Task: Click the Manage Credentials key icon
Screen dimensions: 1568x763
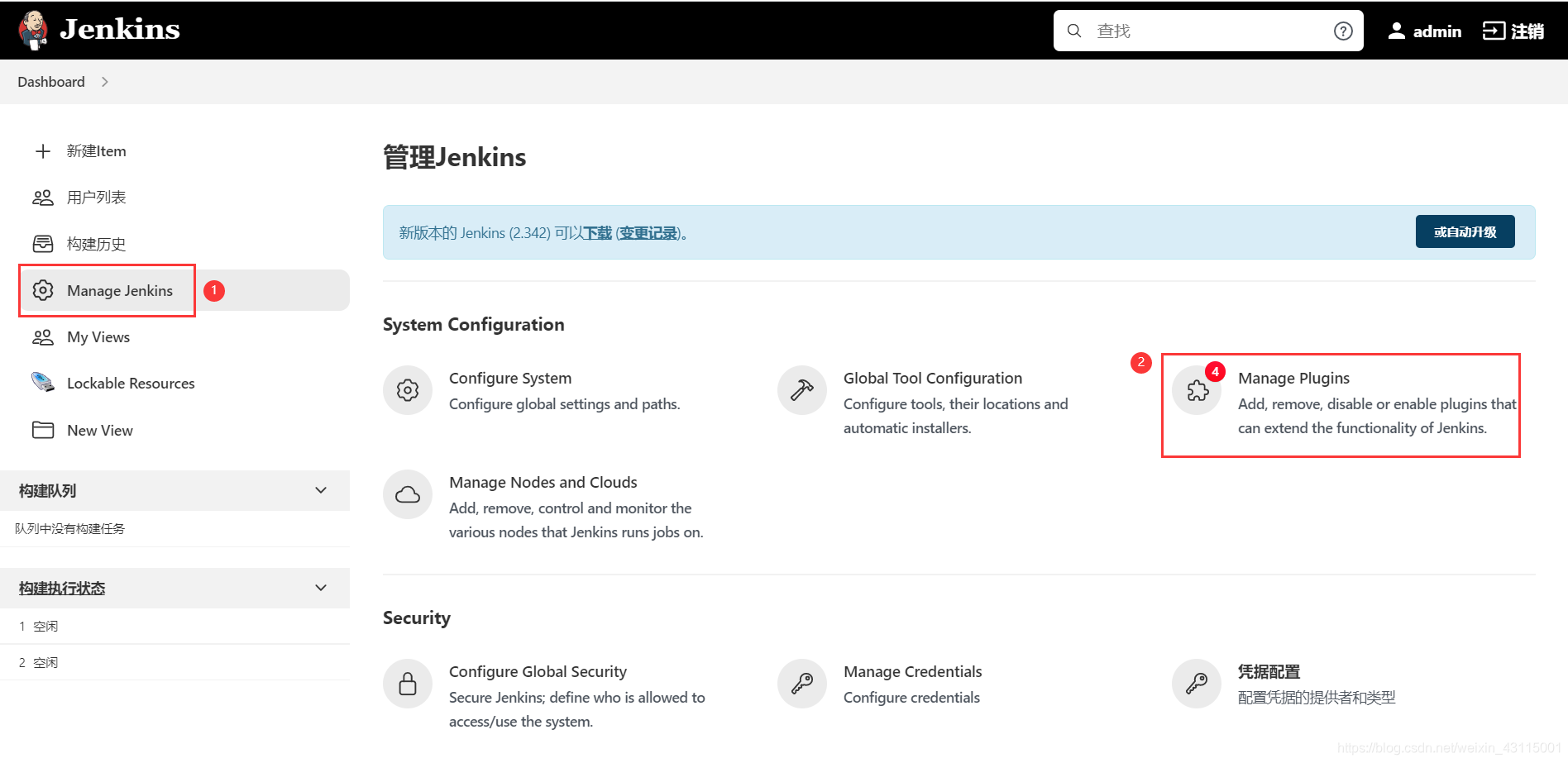Action: tap(802, 684)
